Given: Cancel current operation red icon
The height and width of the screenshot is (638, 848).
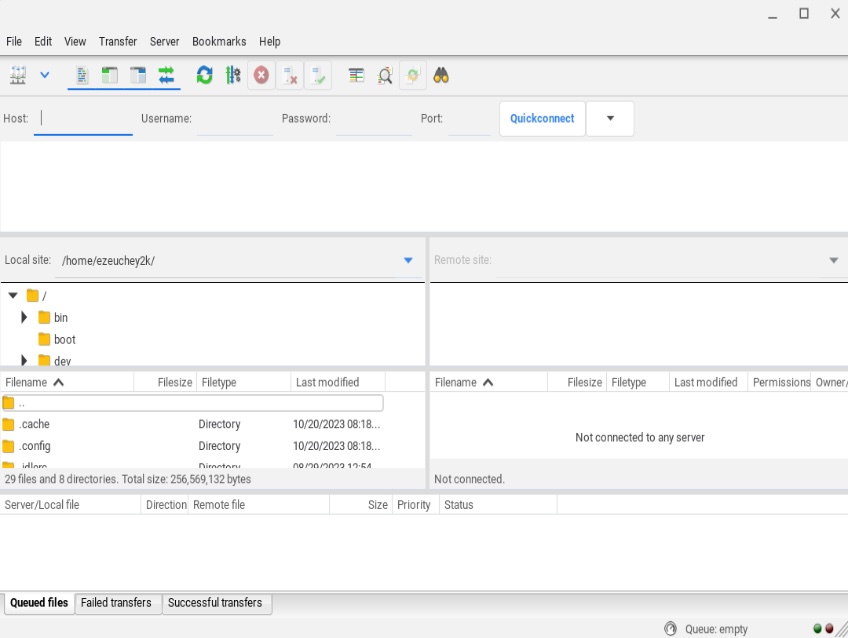Looking at the screenshot, I should tap(261, 75).
